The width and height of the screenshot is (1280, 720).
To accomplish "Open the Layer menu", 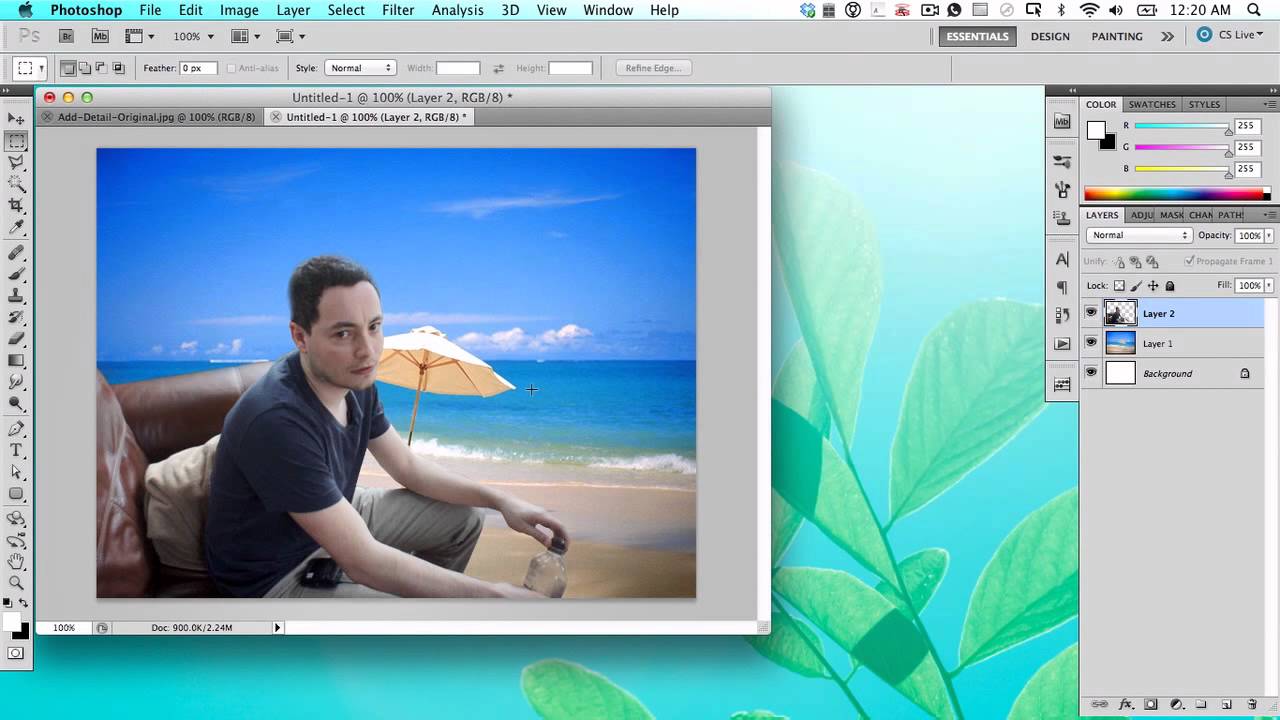I will pos(293,10).
